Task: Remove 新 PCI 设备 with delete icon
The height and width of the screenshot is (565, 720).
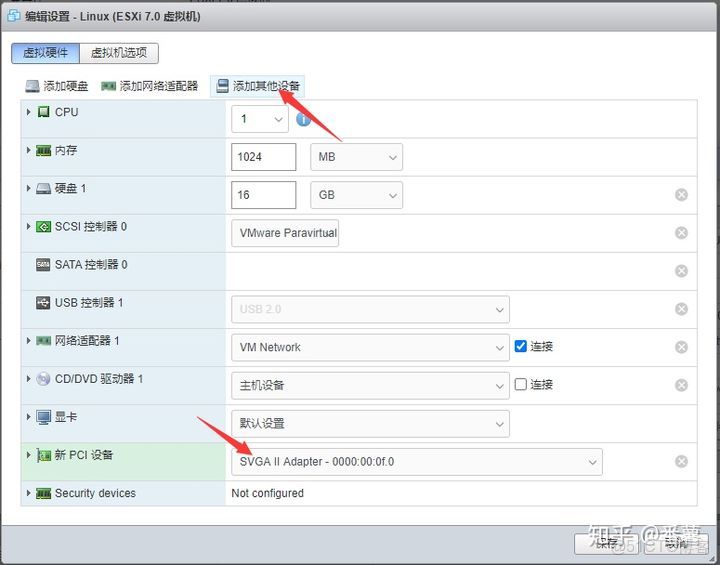Action: coord(681,462)
